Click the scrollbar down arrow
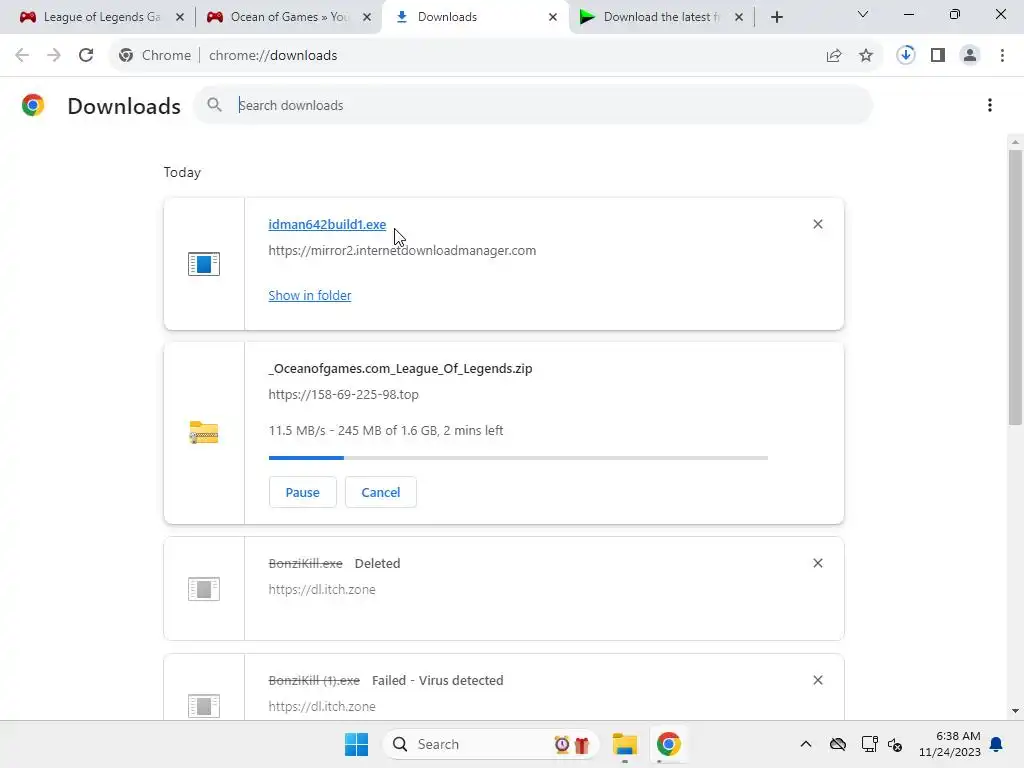Viewport: 1024px width, 768px height. 1015,711
